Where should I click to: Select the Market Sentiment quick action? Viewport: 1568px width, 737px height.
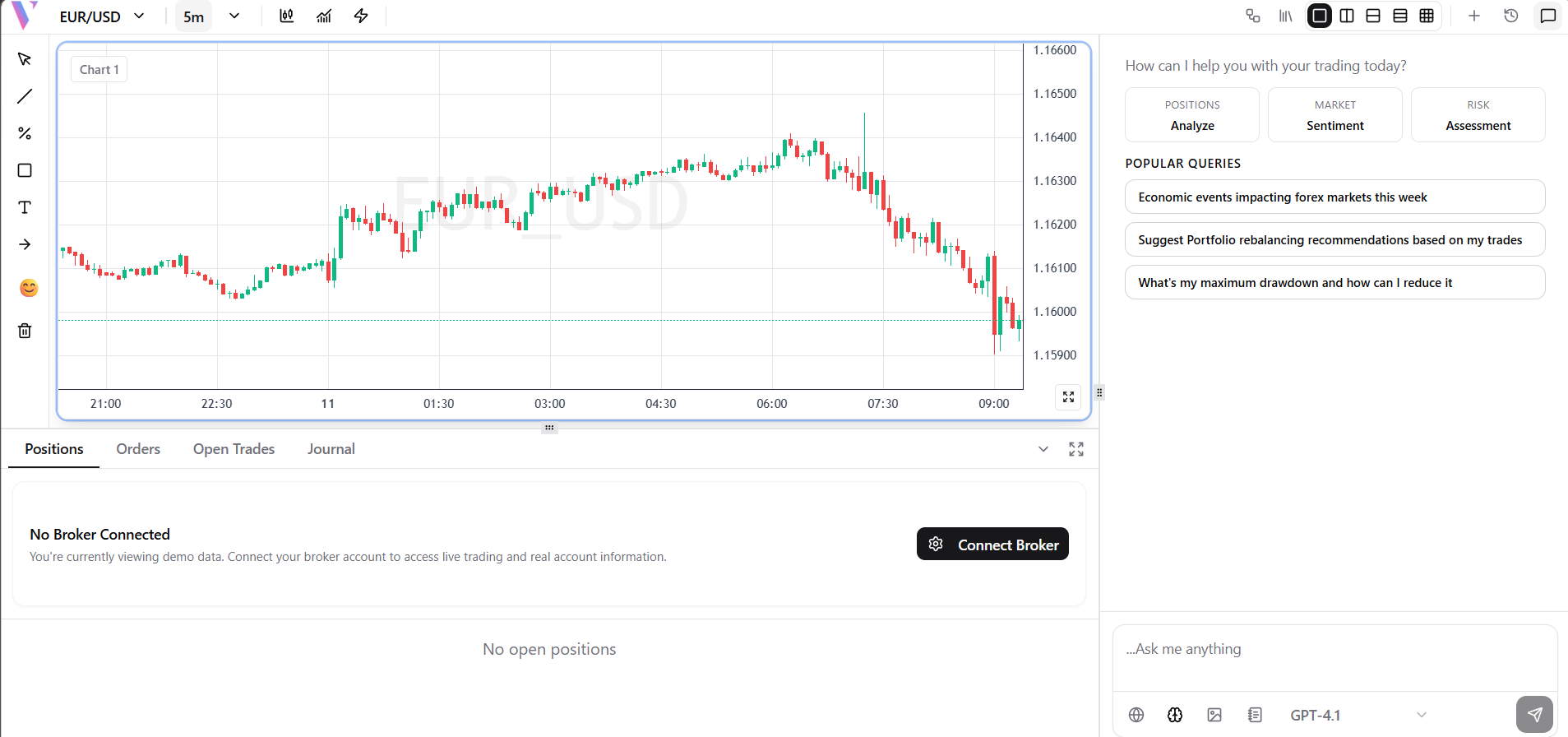pyautogui.click(x=1334, y=115)
